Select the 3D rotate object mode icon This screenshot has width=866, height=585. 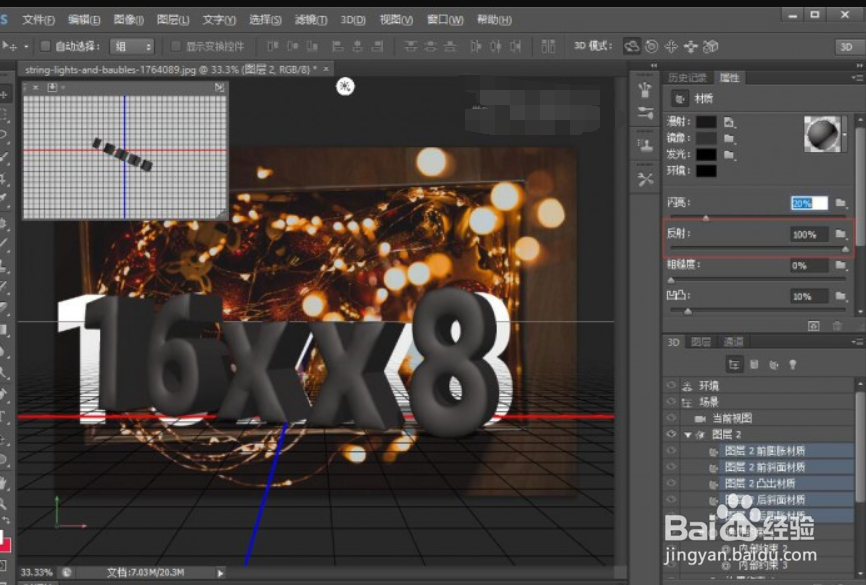pos(631,46)
